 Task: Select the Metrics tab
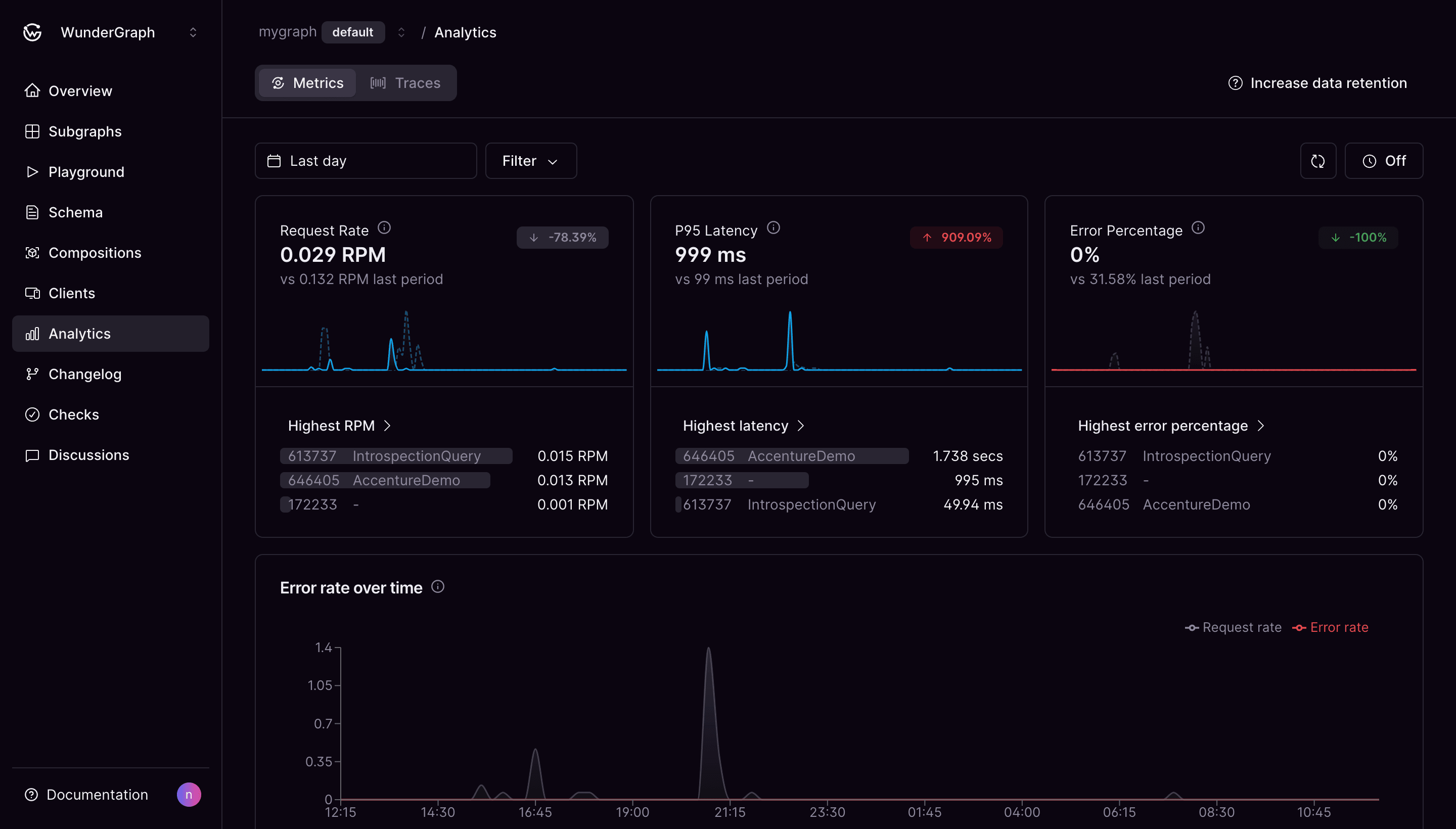[x=306, y=82]
